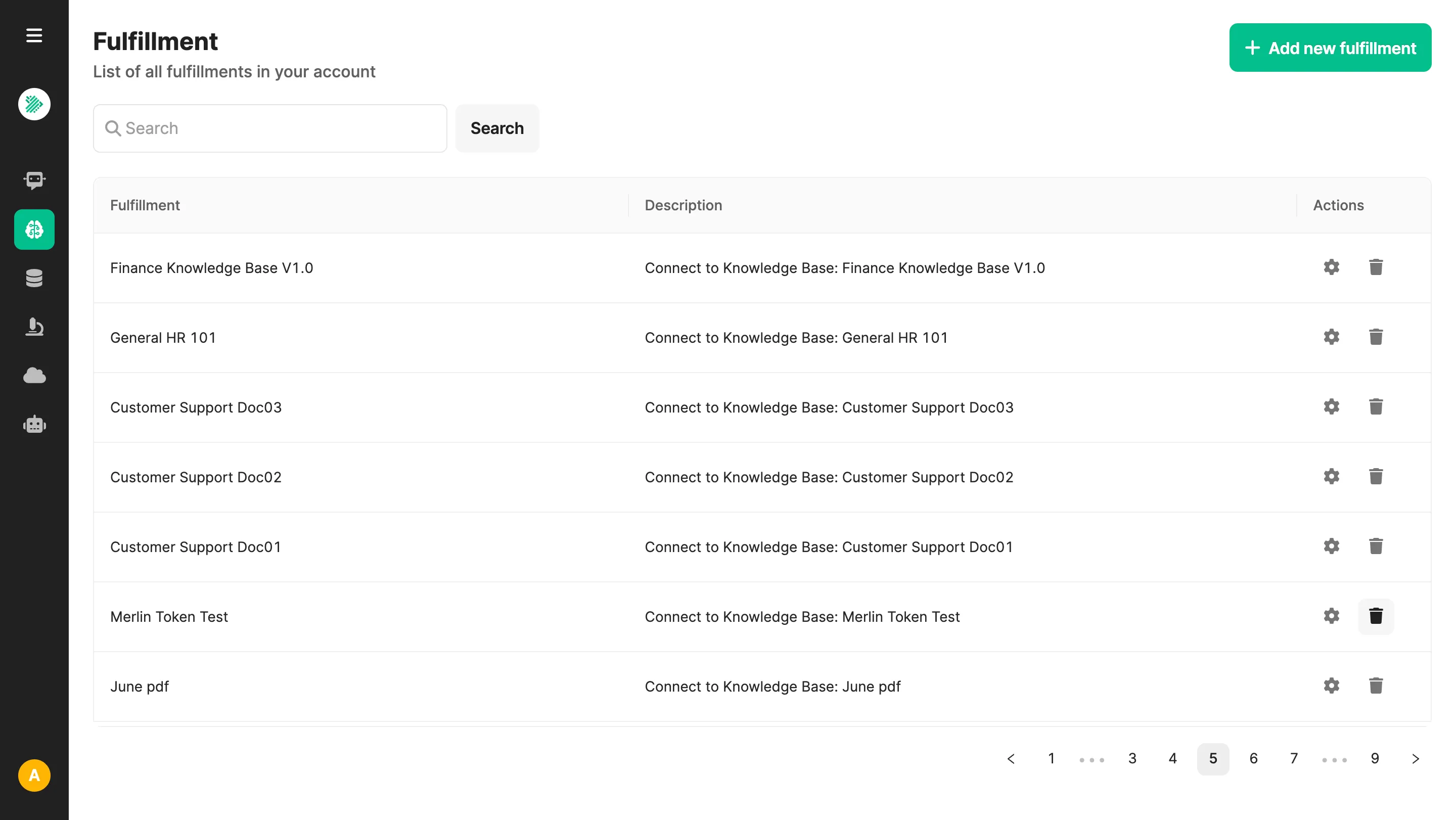
Task: Jump back pages via left ellipsis
Action: coord(1091,760)
